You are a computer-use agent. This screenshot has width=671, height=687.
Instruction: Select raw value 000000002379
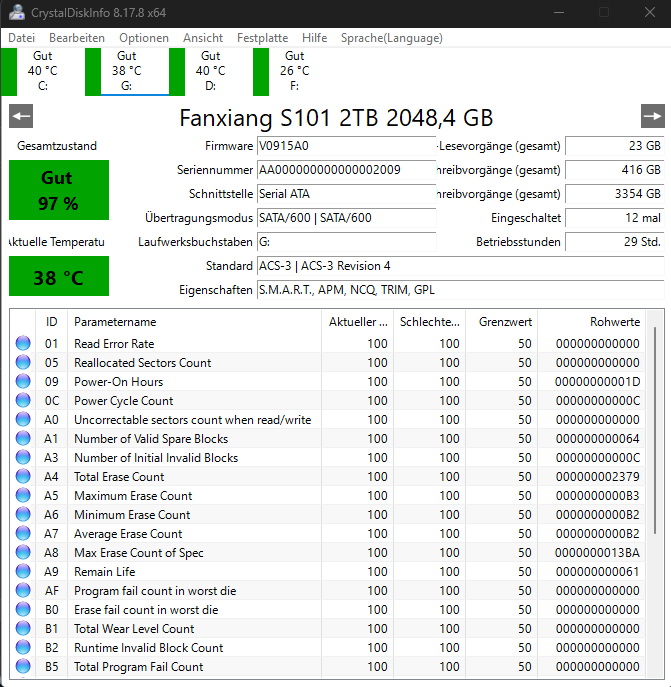pyautogui.click(x=598, y=477)
